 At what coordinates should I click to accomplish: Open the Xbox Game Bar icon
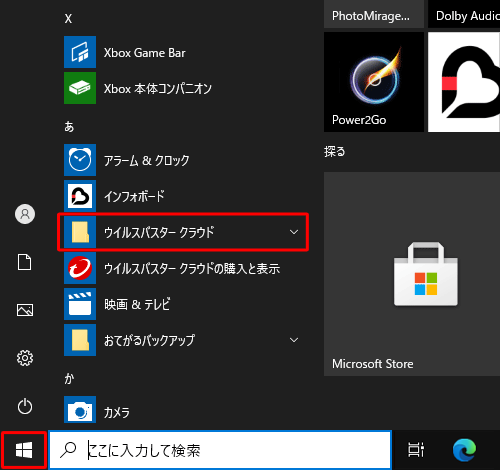click(80, 52)
